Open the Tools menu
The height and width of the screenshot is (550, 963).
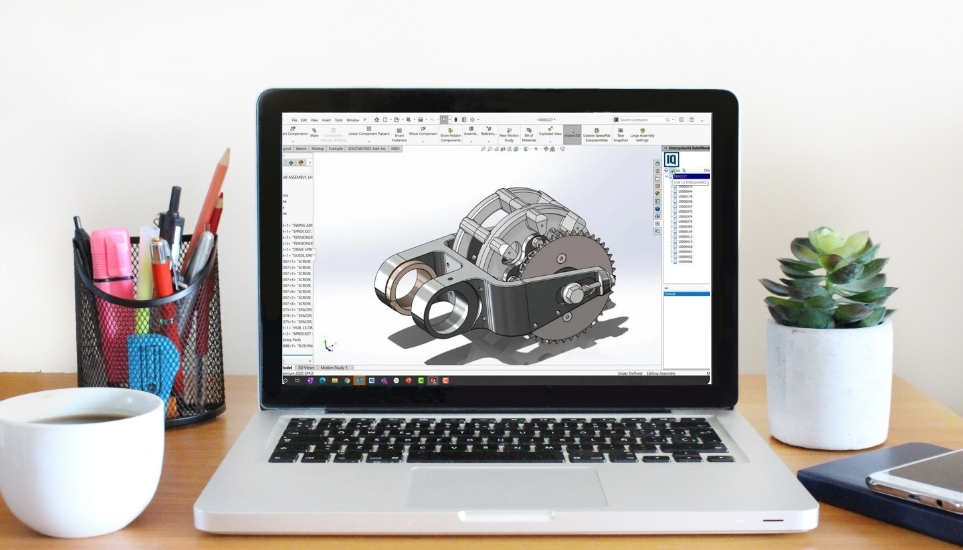338,119
